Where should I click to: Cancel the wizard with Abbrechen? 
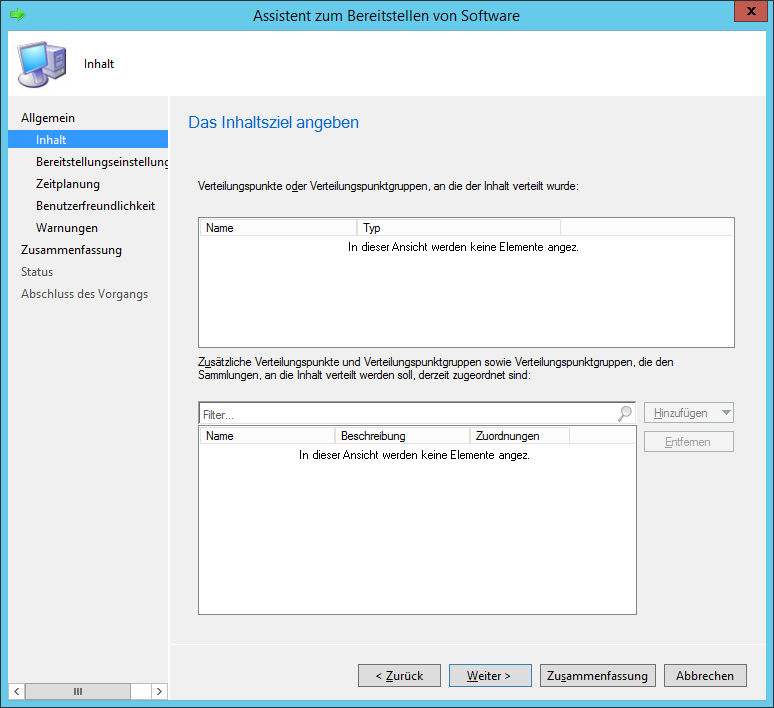(x=705, y=676)
